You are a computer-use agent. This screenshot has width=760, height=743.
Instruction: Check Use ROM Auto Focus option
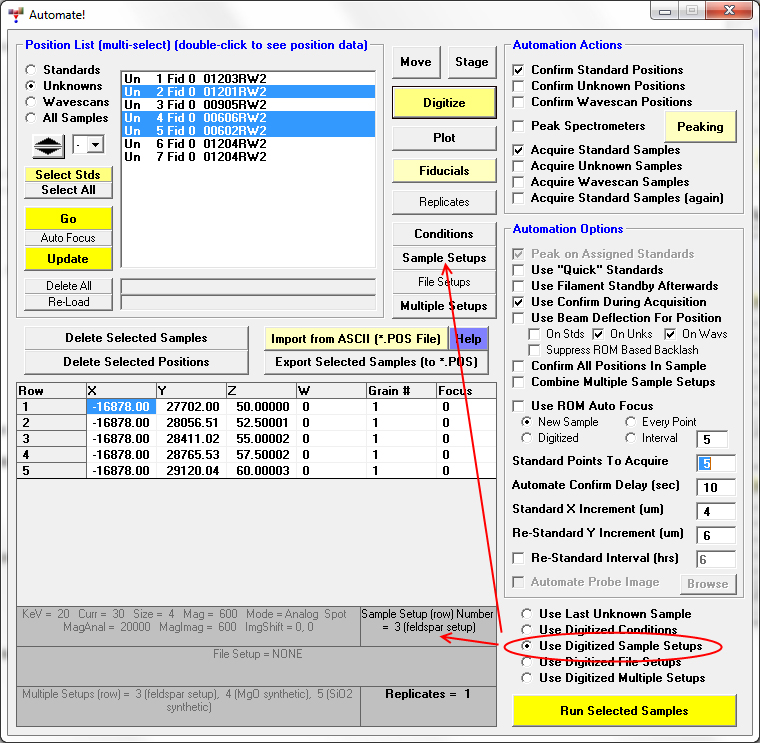coord(519,406)
